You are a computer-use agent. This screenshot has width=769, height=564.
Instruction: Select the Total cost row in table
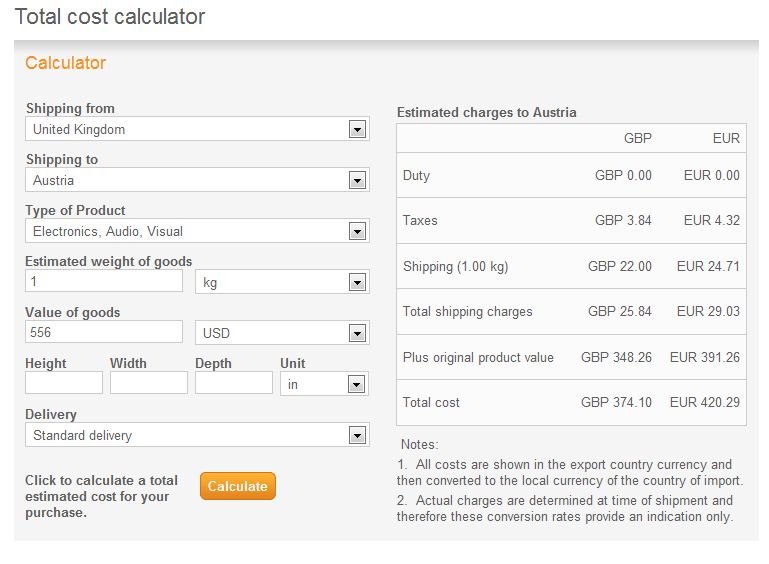571,403
